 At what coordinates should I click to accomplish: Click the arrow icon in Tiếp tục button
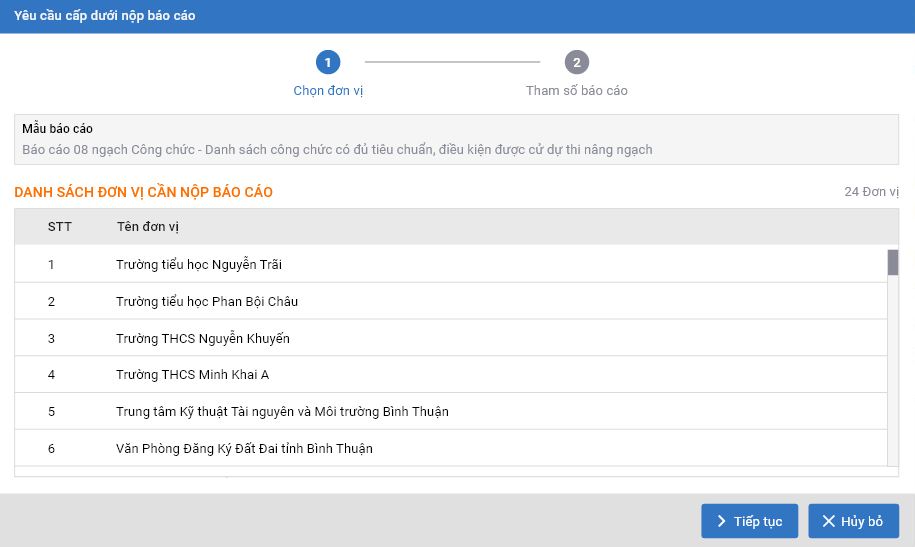click(x=721, y=521)
